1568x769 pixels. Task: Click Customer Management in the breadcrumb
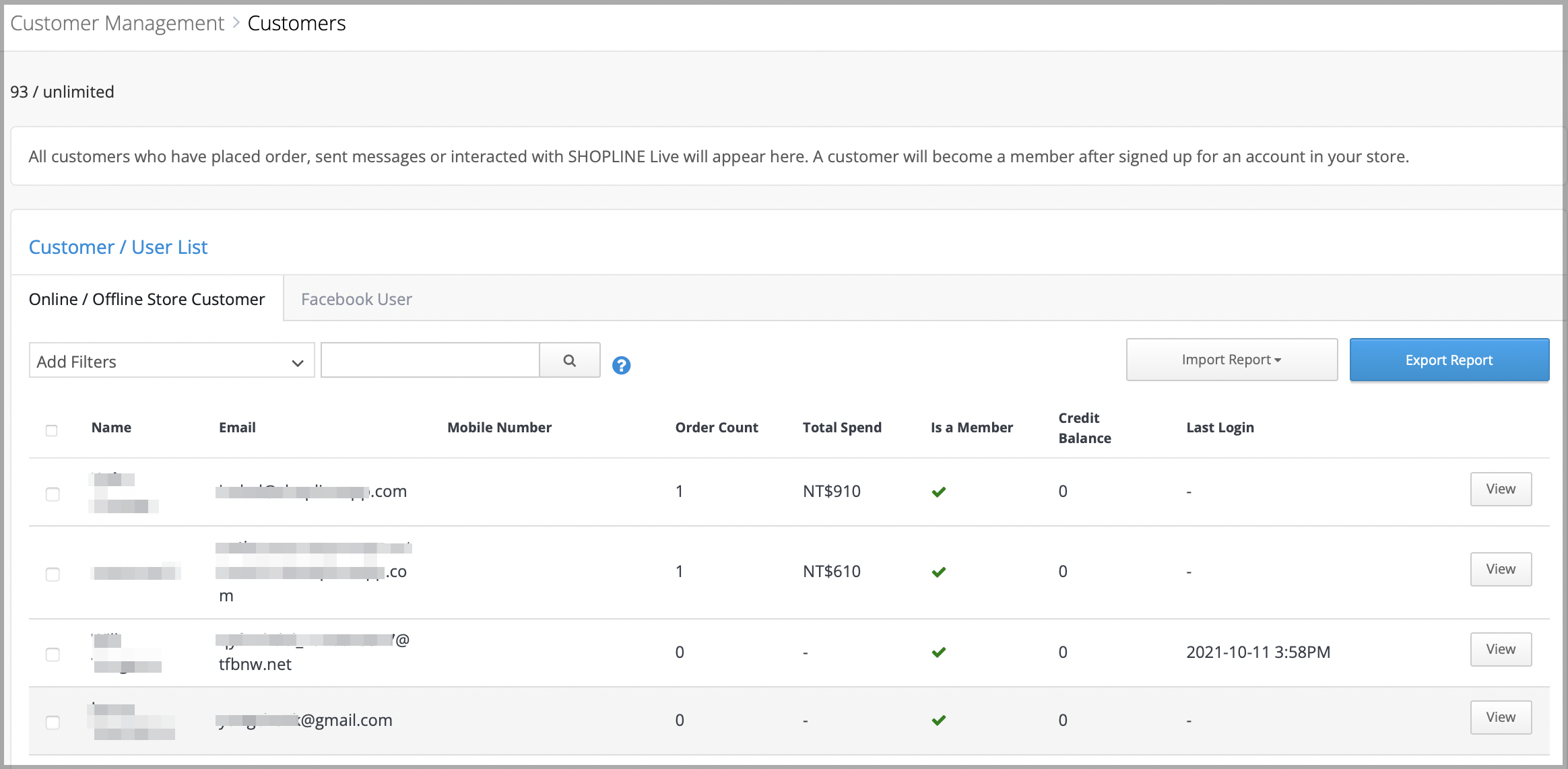click(x=117, y=23)
